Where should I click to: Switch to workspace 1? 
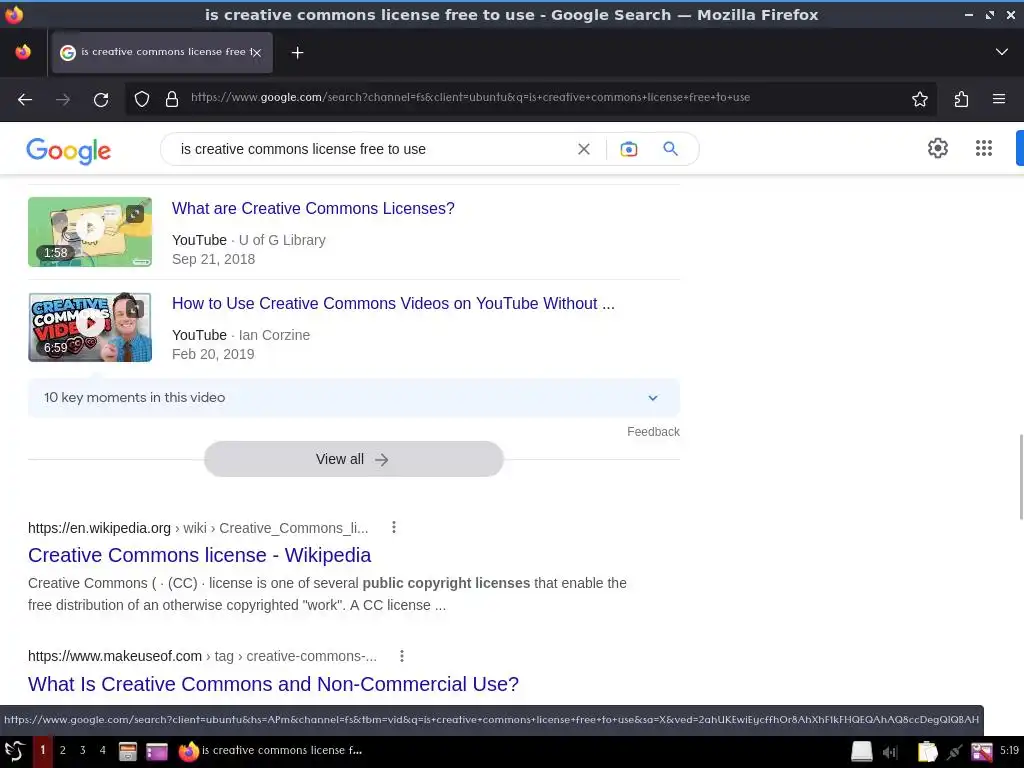[x=42, y=750]
